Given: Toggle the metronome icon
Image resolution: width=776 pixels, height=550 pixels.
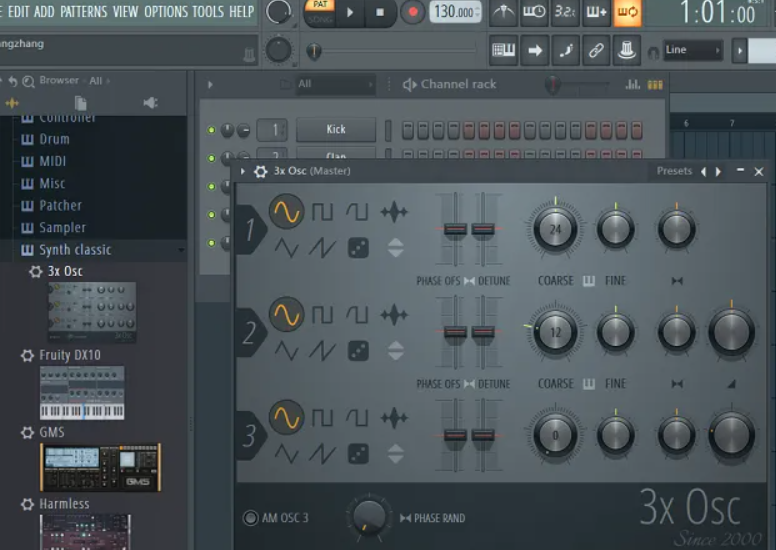Looking at the screenshot, I should point(503,12).
